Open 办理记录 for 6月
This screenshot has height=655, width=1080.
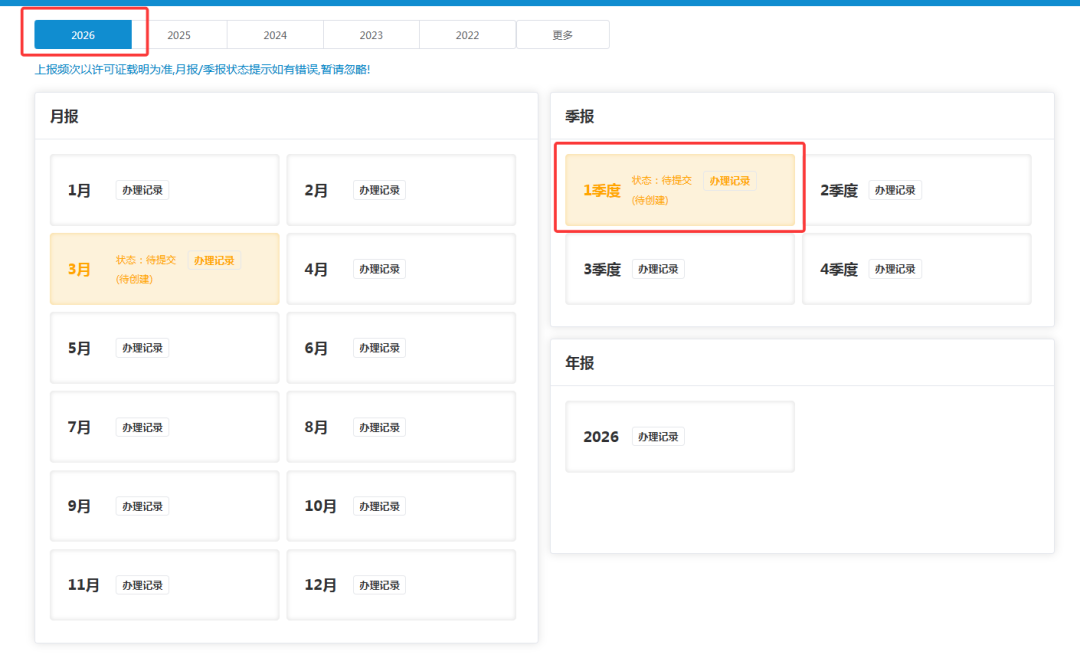click(x=379, y=348)
